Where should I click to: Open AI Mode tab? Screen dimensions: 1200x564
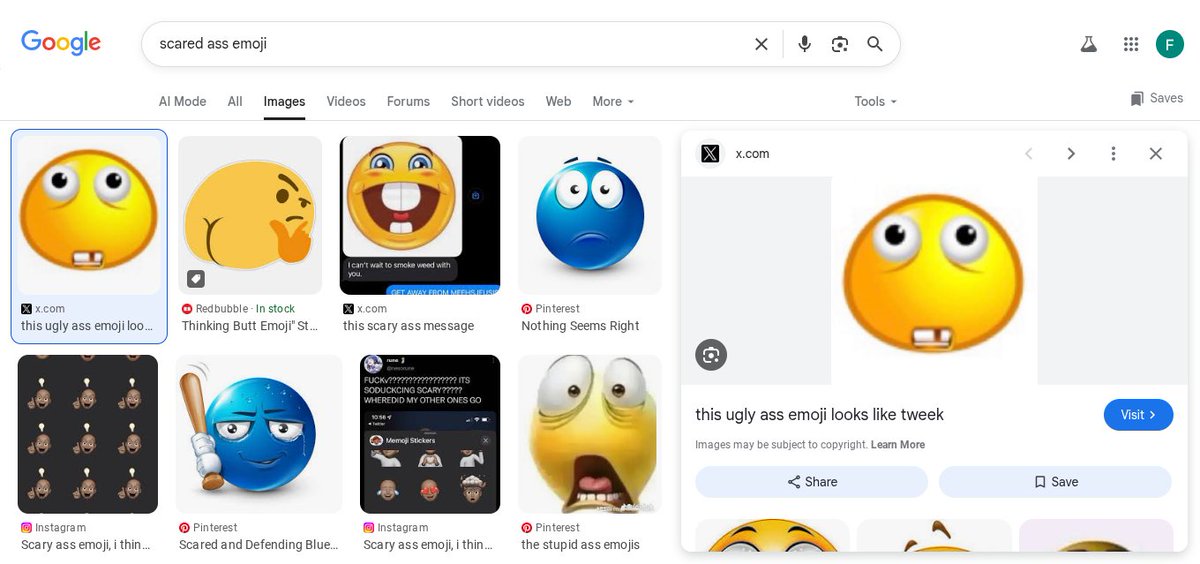coord(182,101)
